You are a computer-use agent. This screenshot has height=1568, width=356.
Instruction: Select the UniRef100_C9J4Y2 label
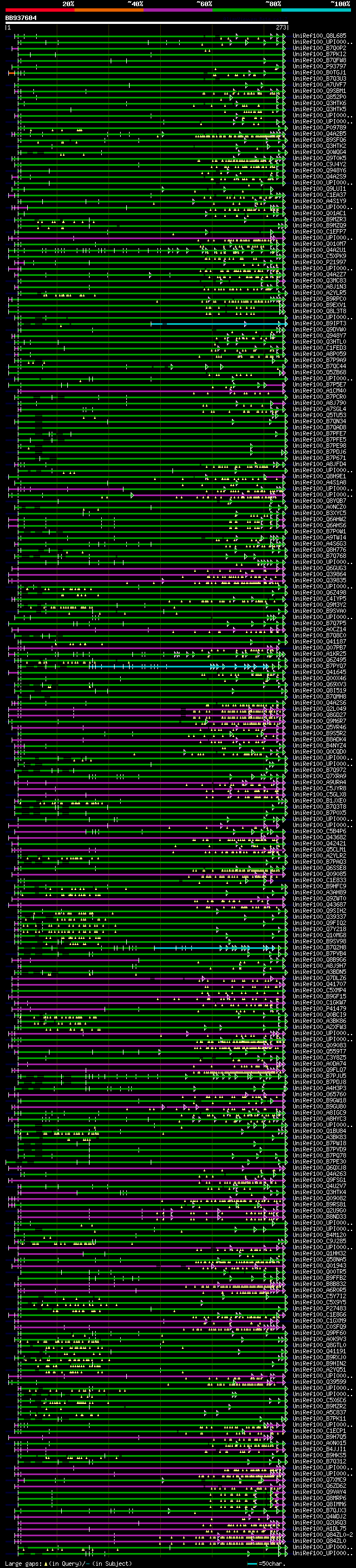(x=319, y=164)
